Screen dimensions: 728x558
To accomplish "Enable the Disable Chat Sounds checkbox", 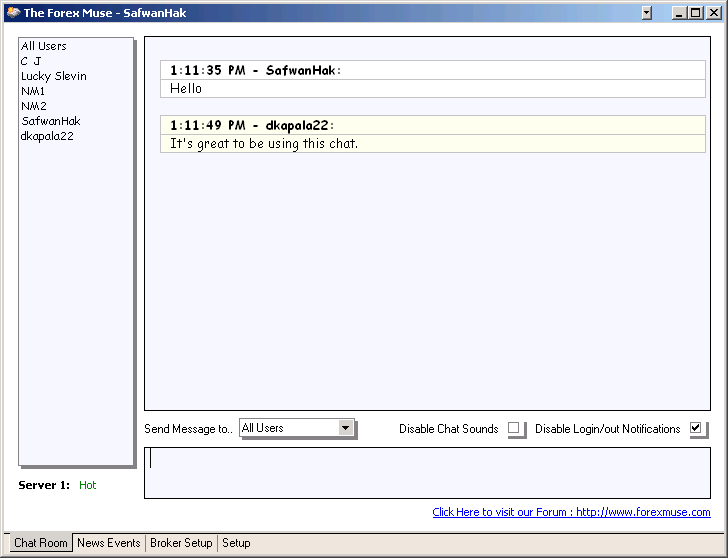I will click(x=514, y=428).
